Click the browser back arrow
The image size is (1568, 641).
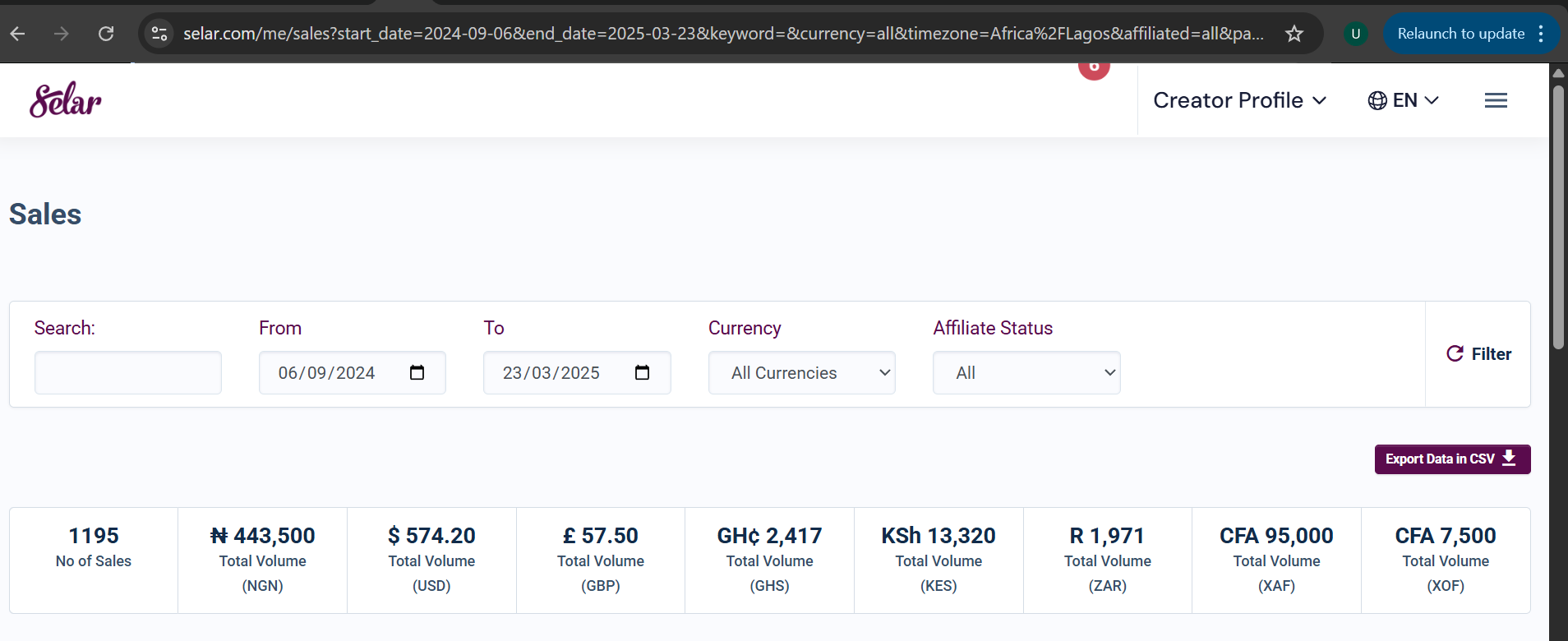click(18, 34)
